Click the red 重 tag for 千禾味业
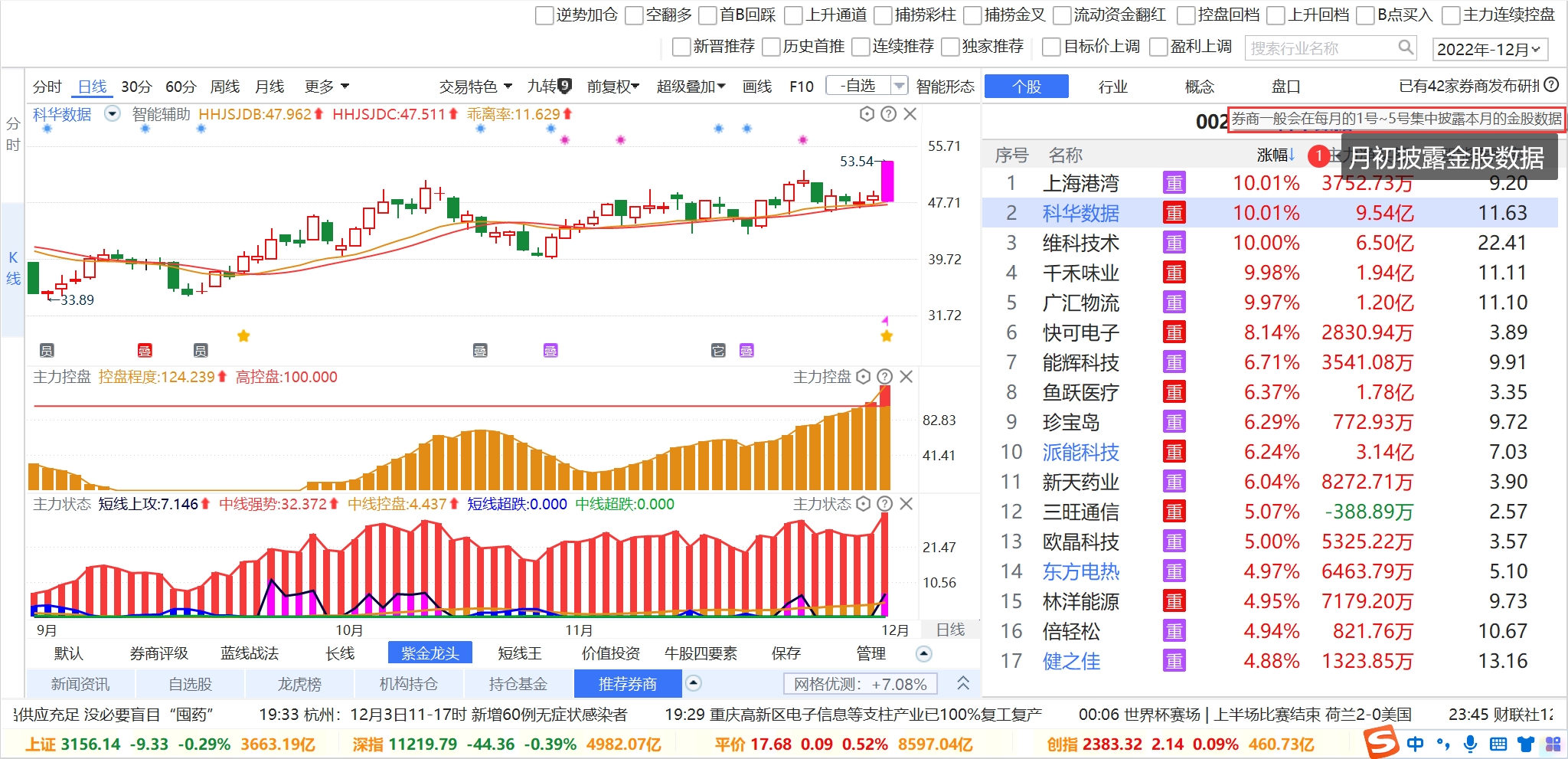Image resolution: width=1568 pixels, height=759 pixels. click(1174, 273)
